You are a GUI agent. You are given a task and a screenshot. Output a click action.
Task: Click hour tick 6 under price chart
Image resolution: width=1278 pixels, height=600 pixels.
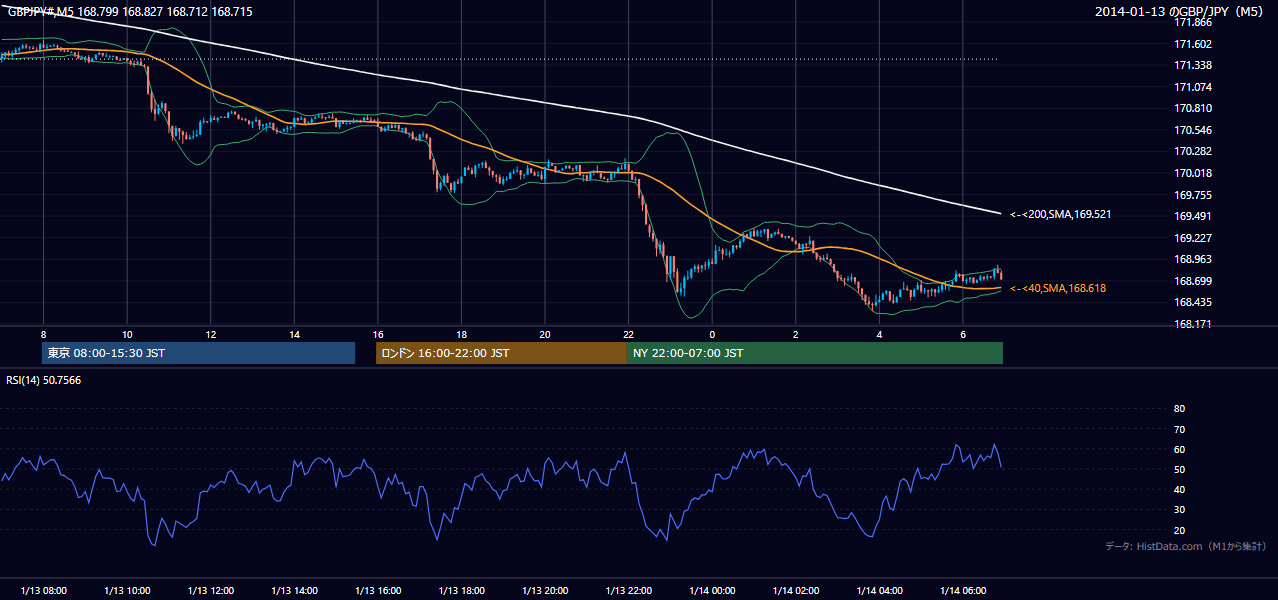(963, 334)
